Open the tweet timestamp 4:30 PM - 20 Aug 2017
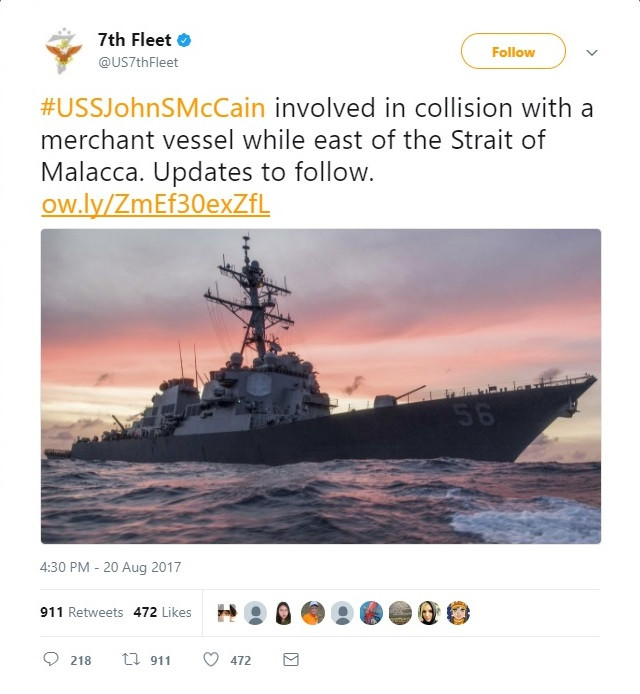 tap(110, 567)
